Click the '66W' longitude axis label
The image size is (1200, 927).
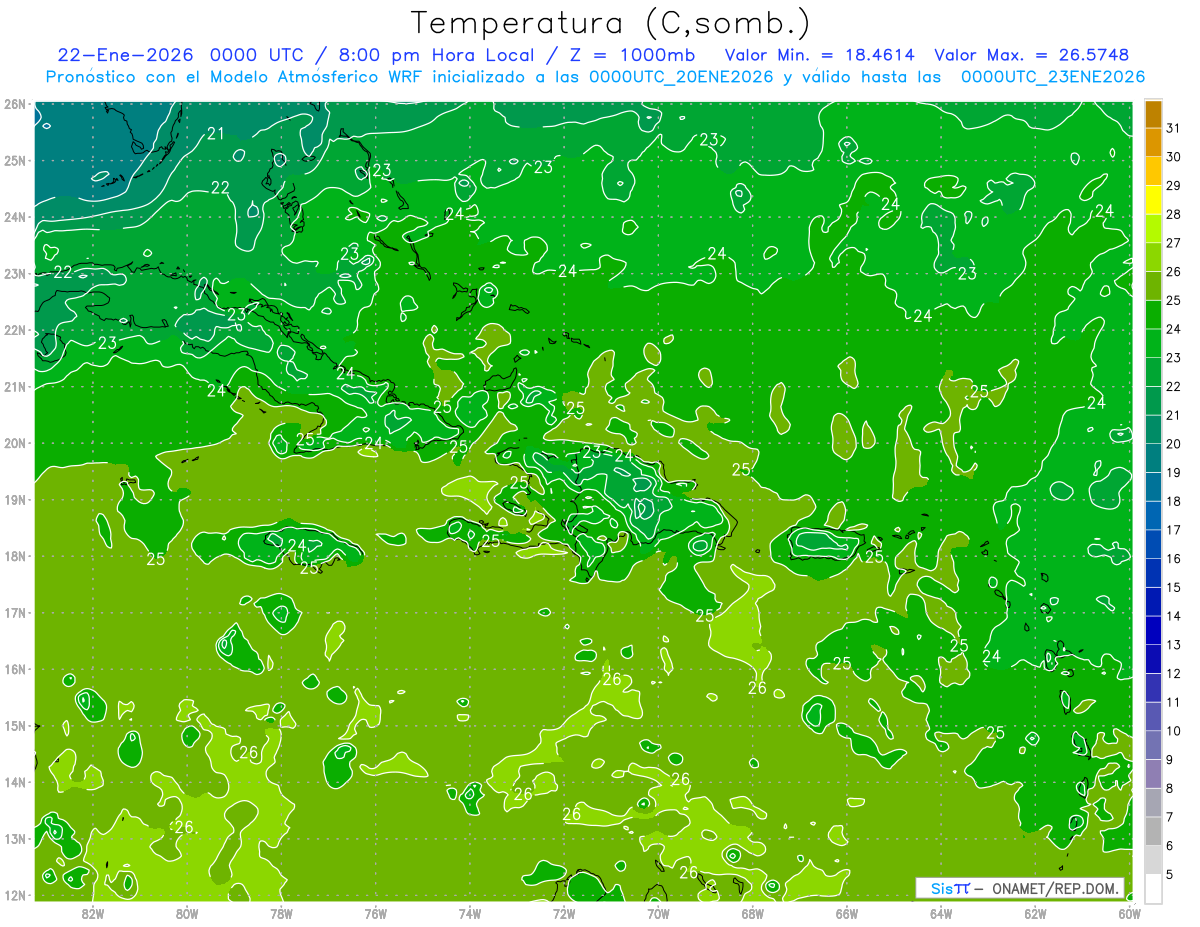[847, 913]
